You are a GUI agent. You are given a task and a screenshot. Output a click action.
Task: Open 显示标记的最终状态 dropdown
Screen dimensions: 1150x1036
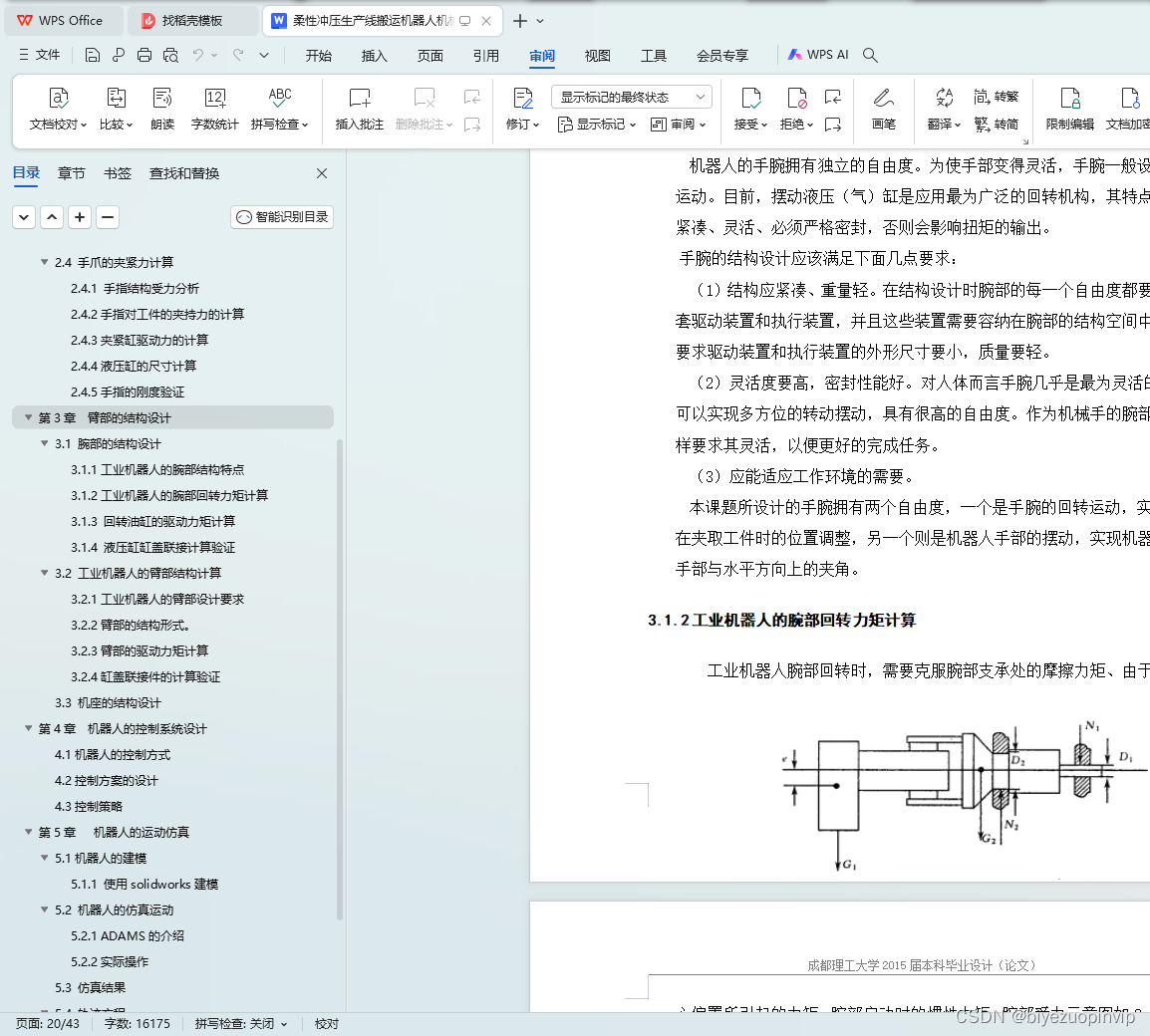(632, 97)
